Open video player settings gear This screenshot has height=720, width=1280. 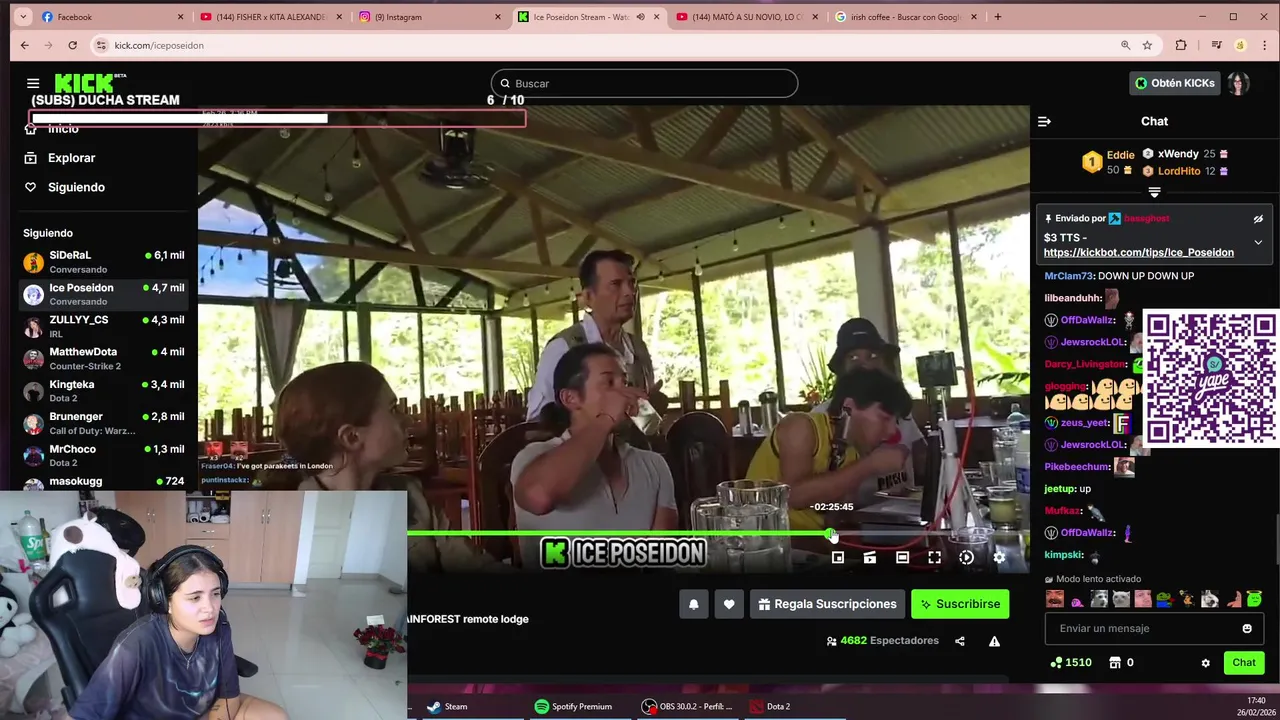tap(999, 558)
